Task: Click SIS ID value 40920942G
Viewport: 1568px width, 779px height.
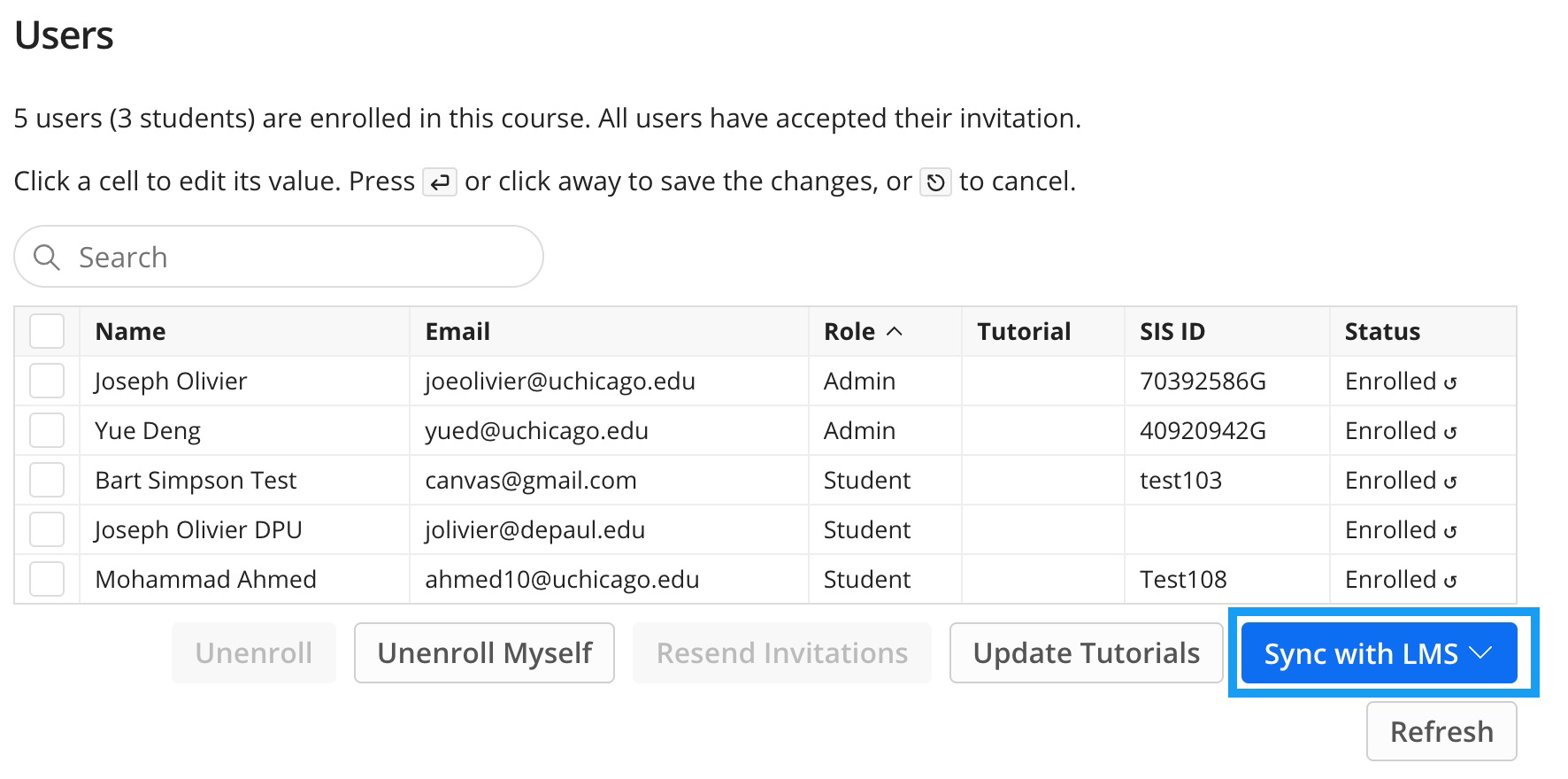Action: point(1203,430)
